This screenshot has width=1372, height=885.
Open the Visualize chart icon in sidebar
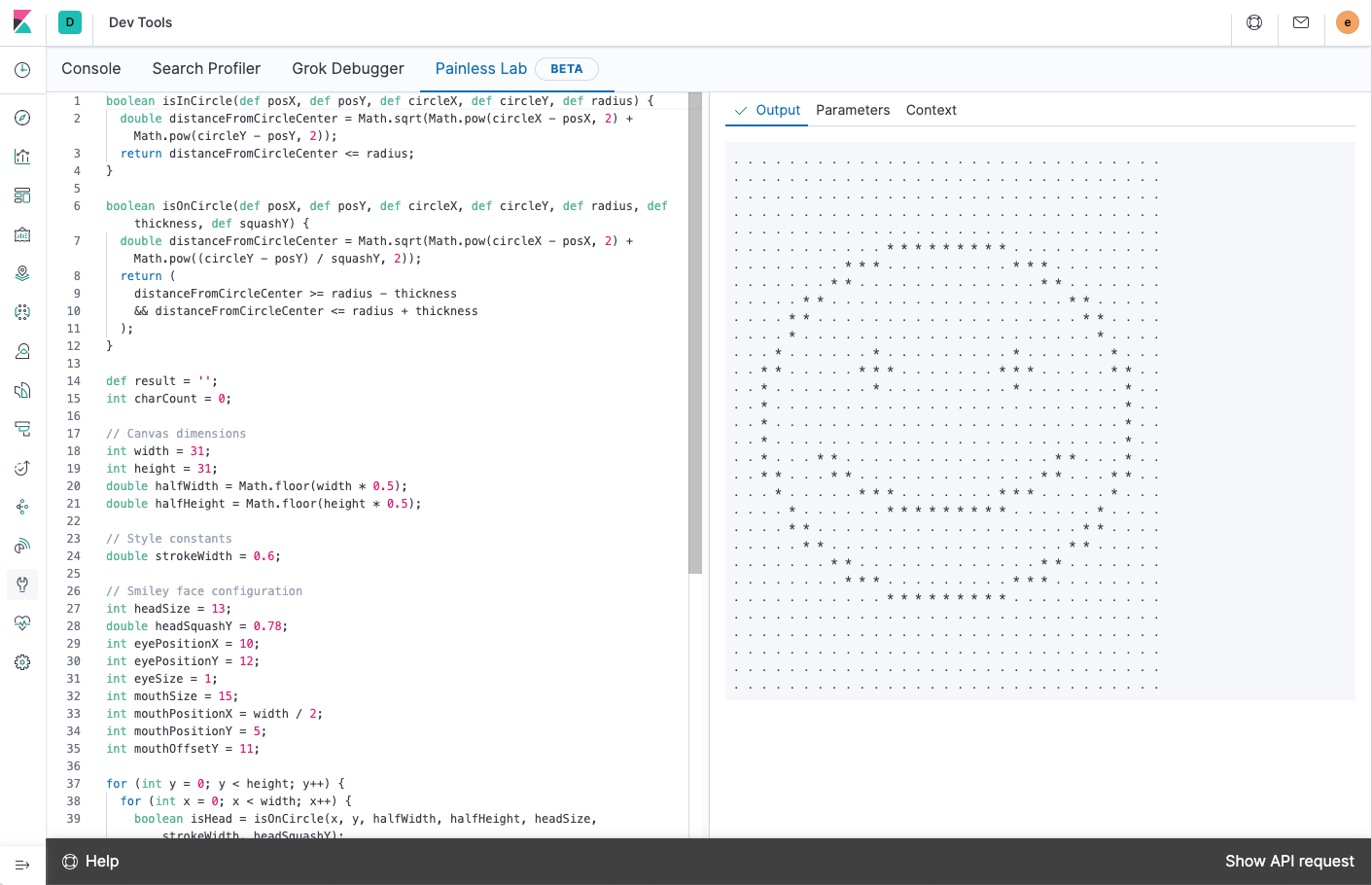22,157
